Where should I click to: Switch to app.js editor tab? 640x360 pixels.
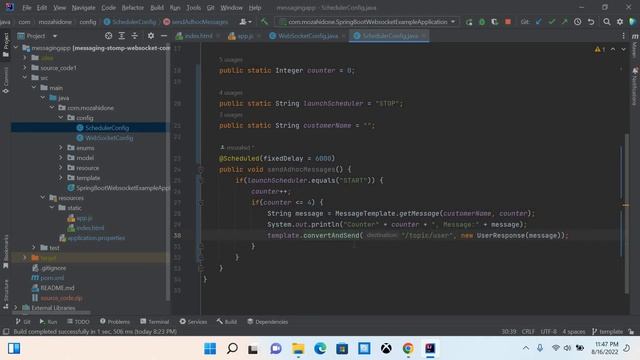click(245, 36)
